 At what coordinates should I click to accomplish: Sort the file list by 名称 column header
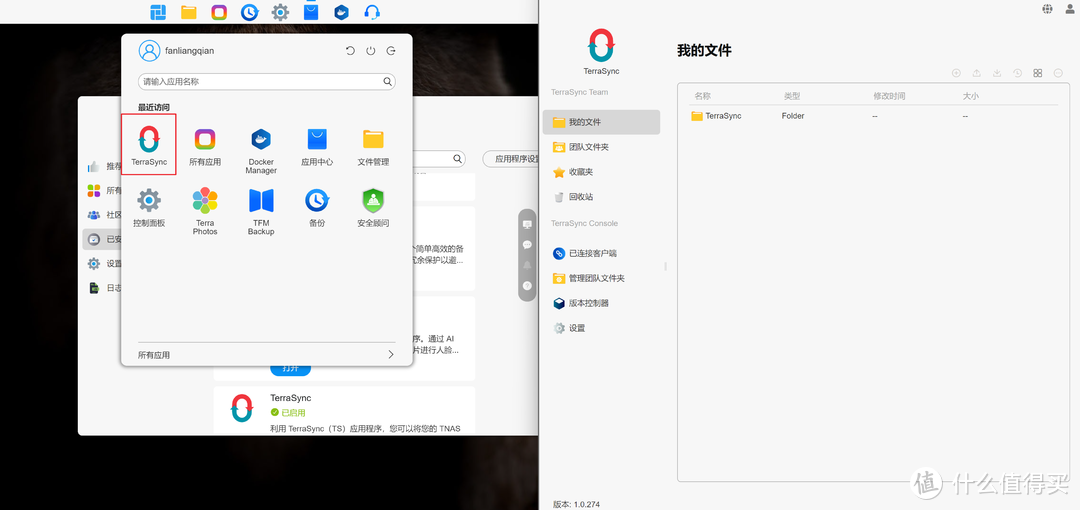click(703, 96)
